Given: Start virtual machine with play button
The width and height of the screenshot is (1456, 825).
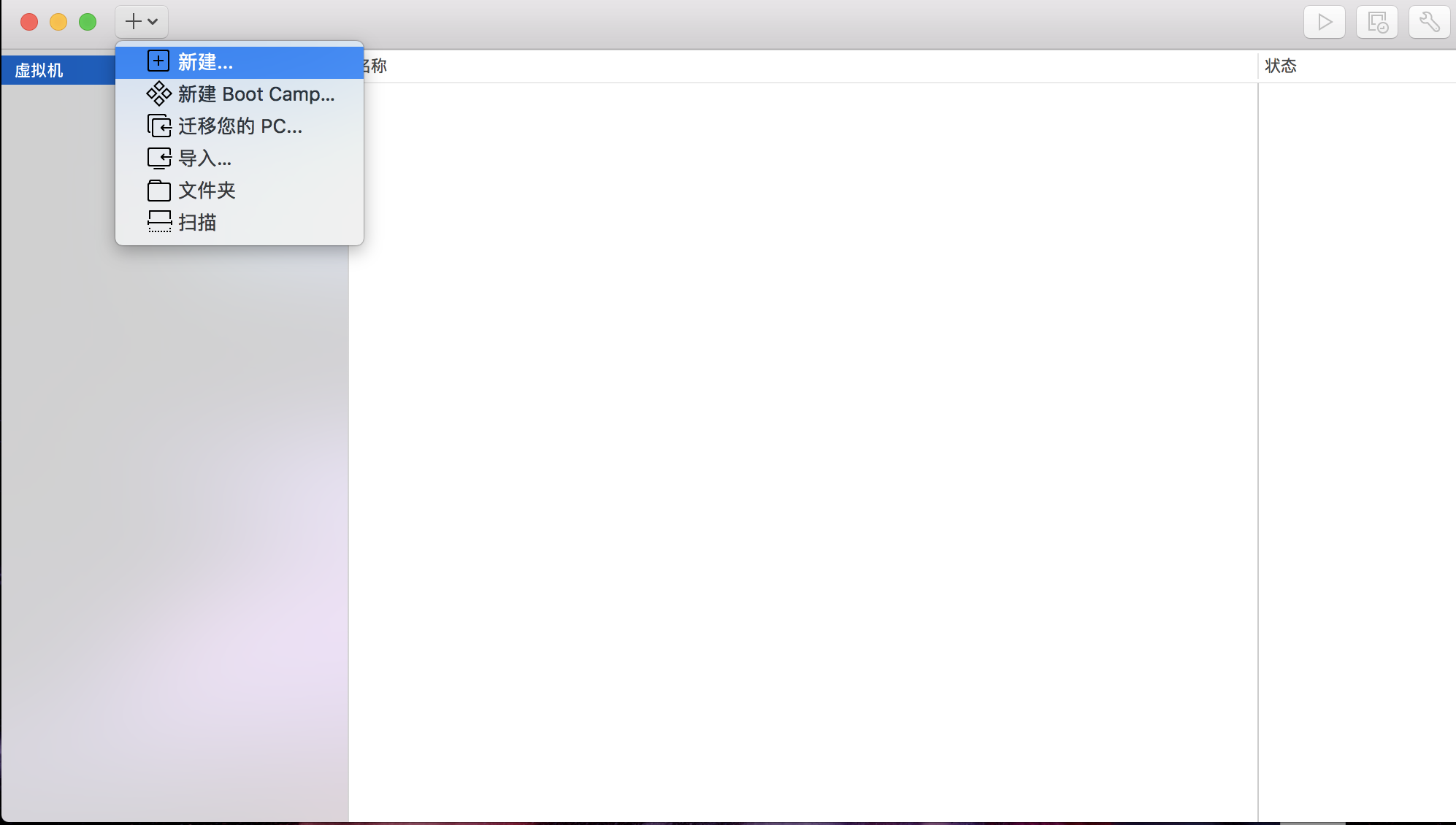Looking at the screenshot, I should 1325,22.
